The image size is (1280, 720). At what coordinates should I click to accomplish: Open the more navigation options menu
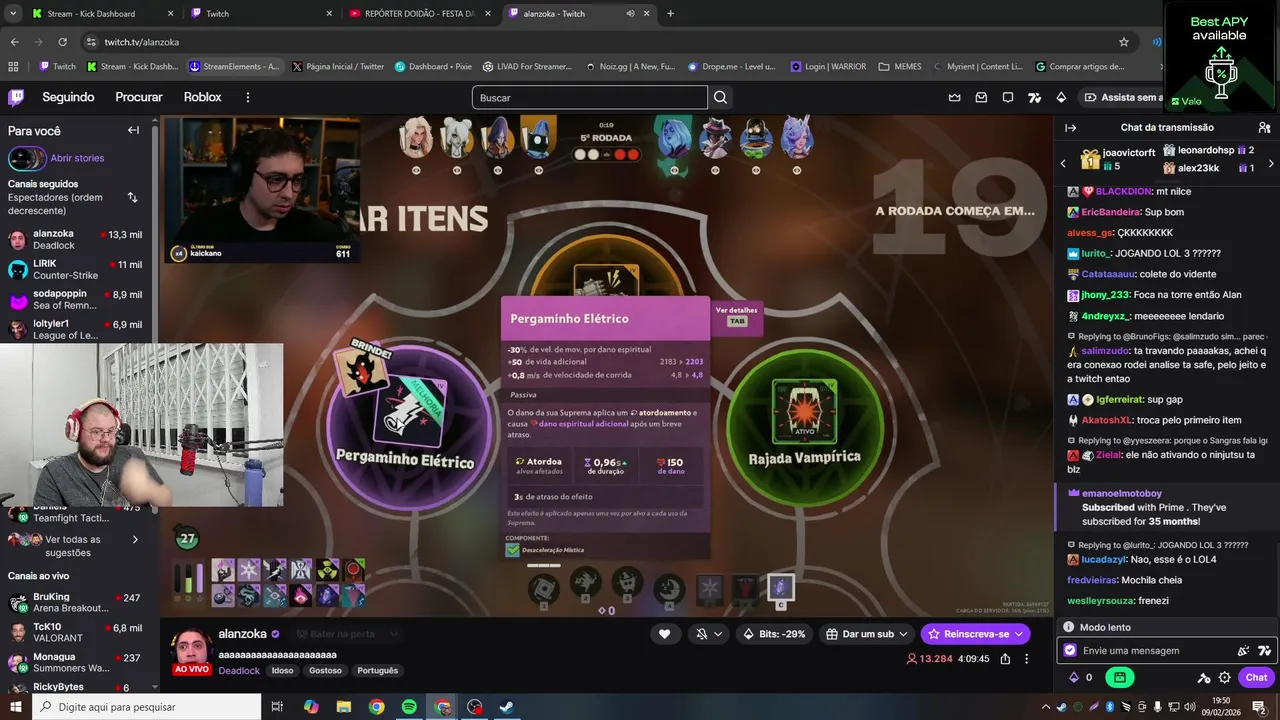click(x=248, y=97)
